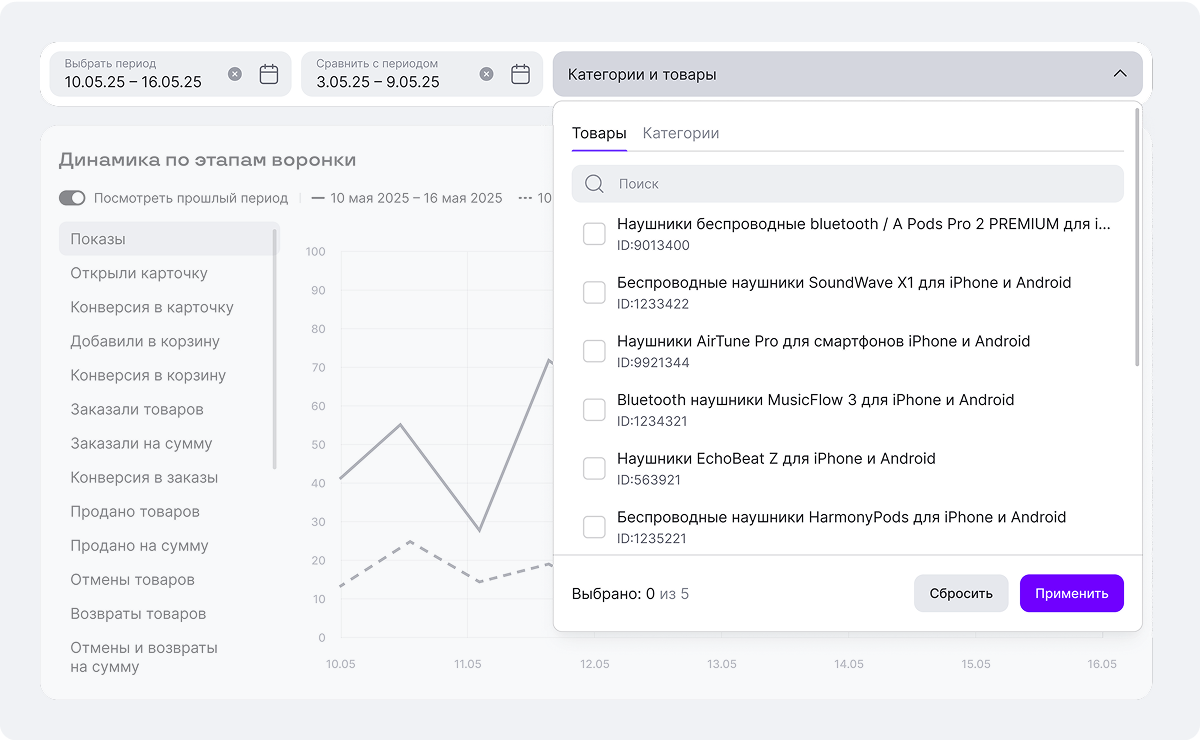The height and width of the screenshot is (740, 1200).
Task: Clear the comparison period 3.05.25 – 9.05.25
Action: coord(486,74)
